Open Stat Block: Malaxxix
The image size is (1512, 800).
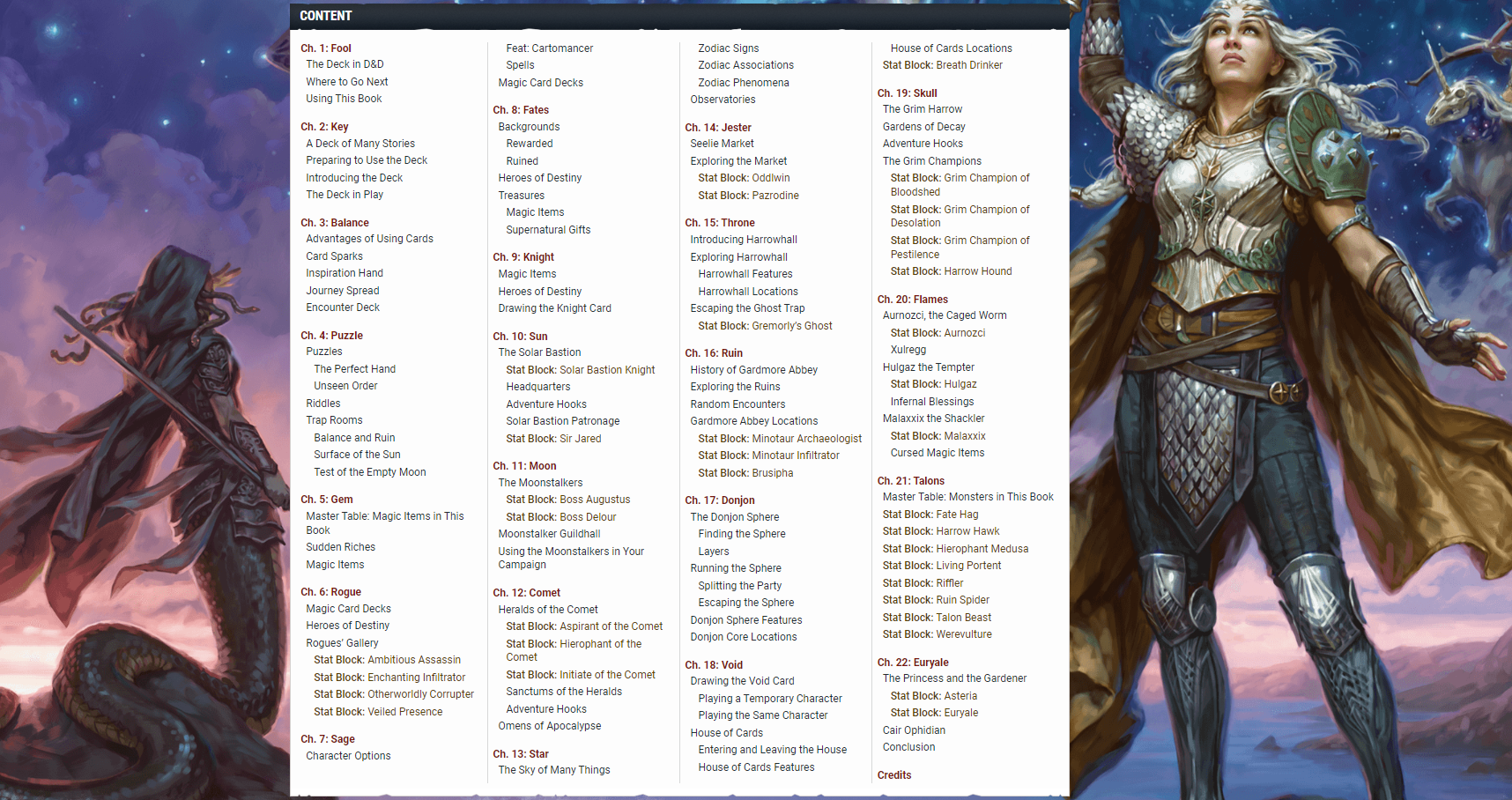(938, 436)
